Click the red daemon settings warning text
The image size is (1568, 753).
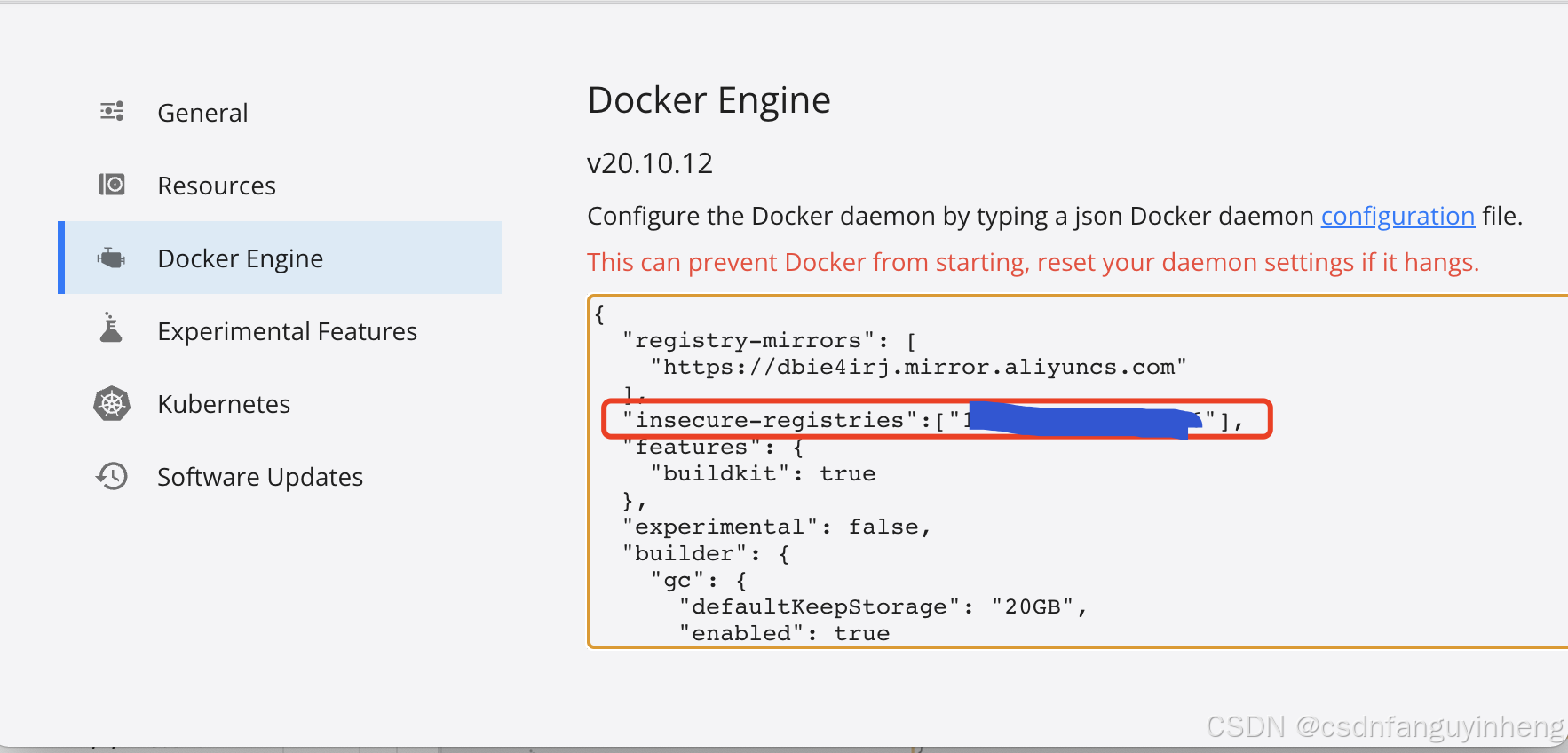pos(1033,263)
